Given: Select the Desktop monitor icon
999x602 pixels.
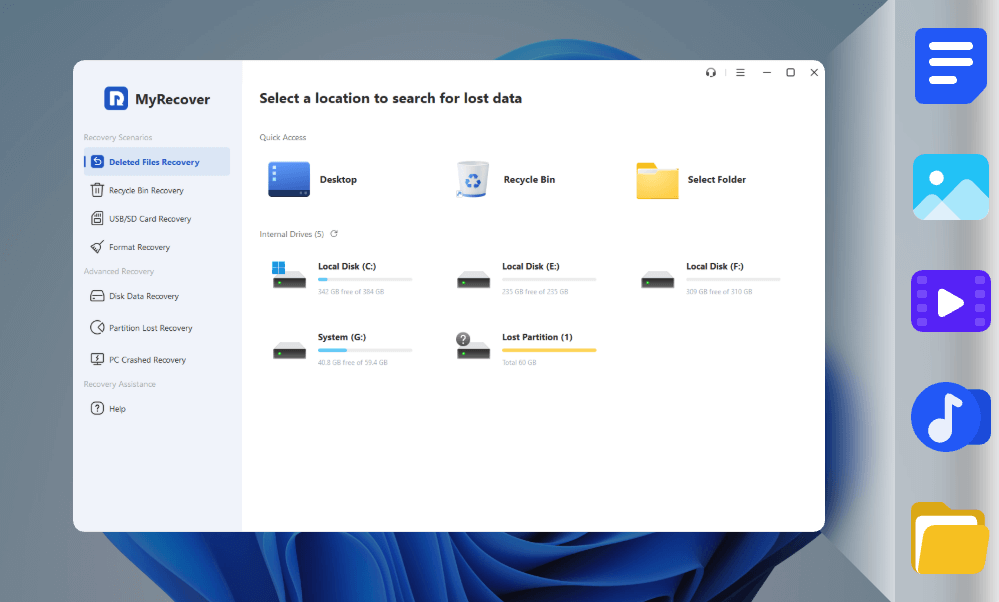Looking at the screenshot, I should pos(289,180).
